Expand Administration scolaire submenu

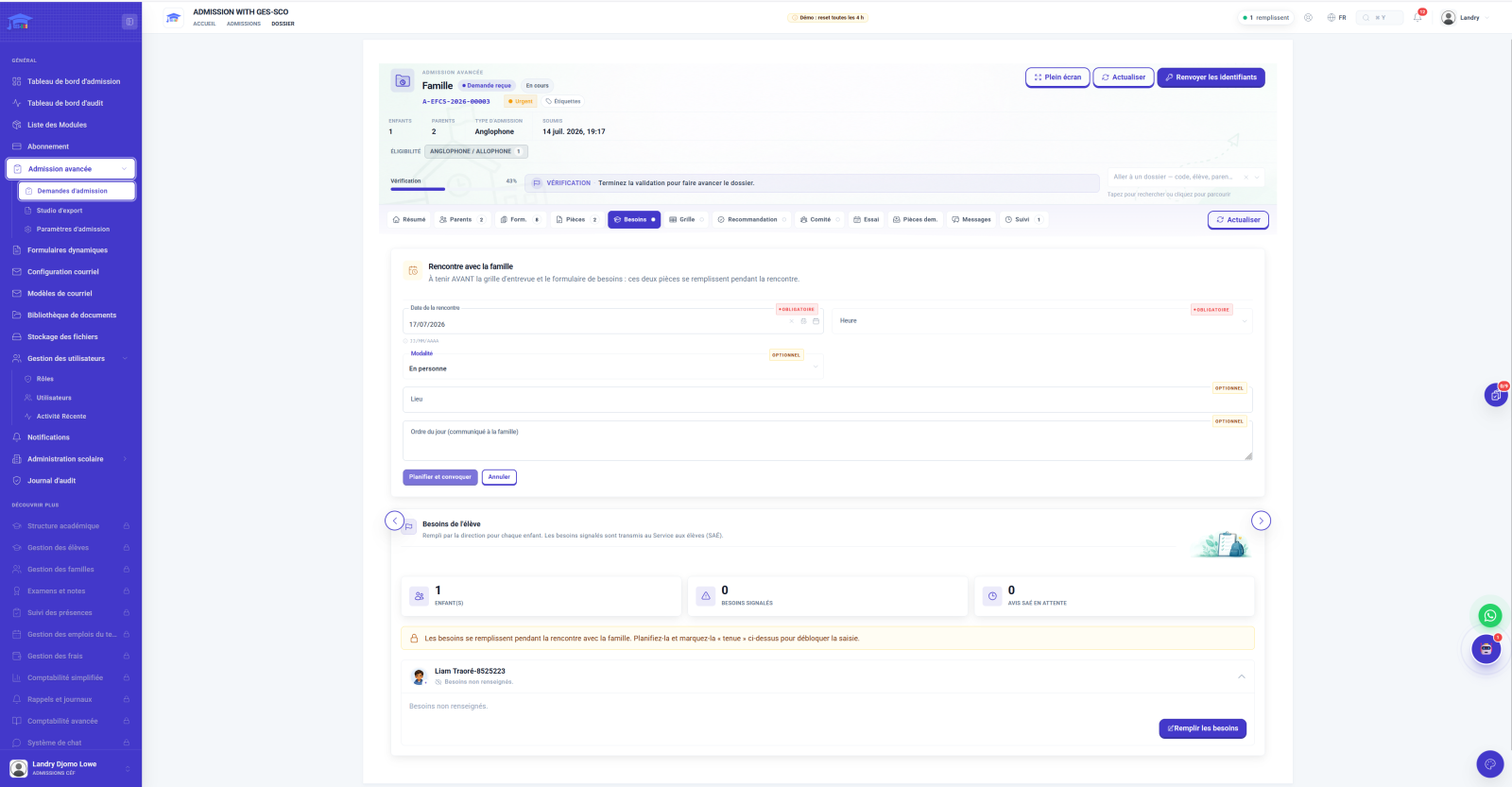tap(125, 459)
